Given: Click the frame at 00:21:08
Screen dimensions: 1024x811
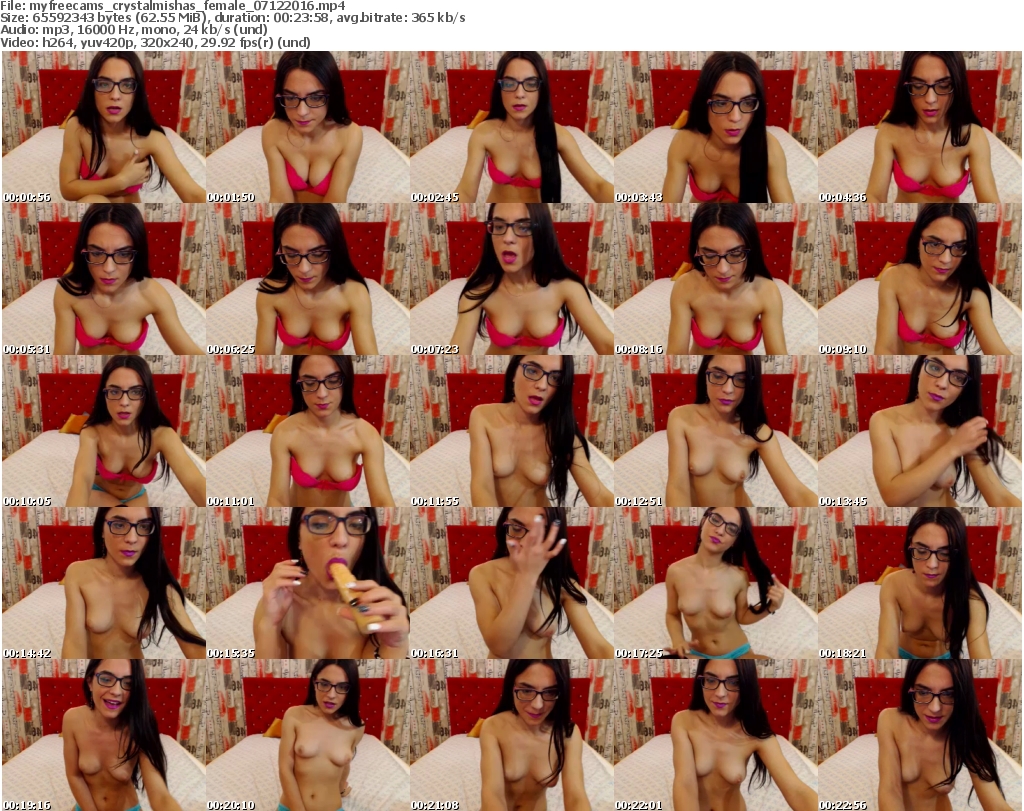Looking at the screenshot, I should pos(512,735).
